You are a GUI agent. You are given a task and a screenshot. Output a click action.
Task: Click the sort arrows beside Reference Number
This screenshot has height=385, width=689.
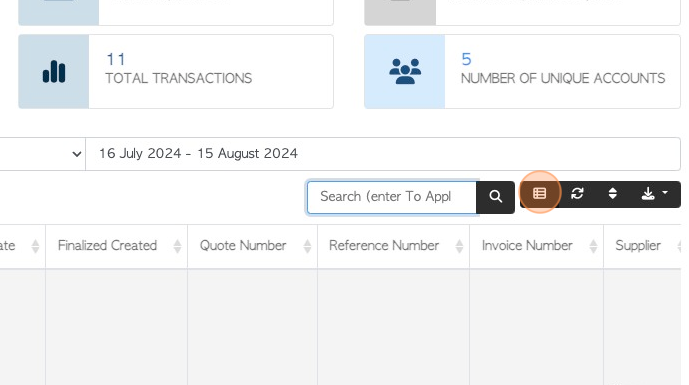point(459,247)
